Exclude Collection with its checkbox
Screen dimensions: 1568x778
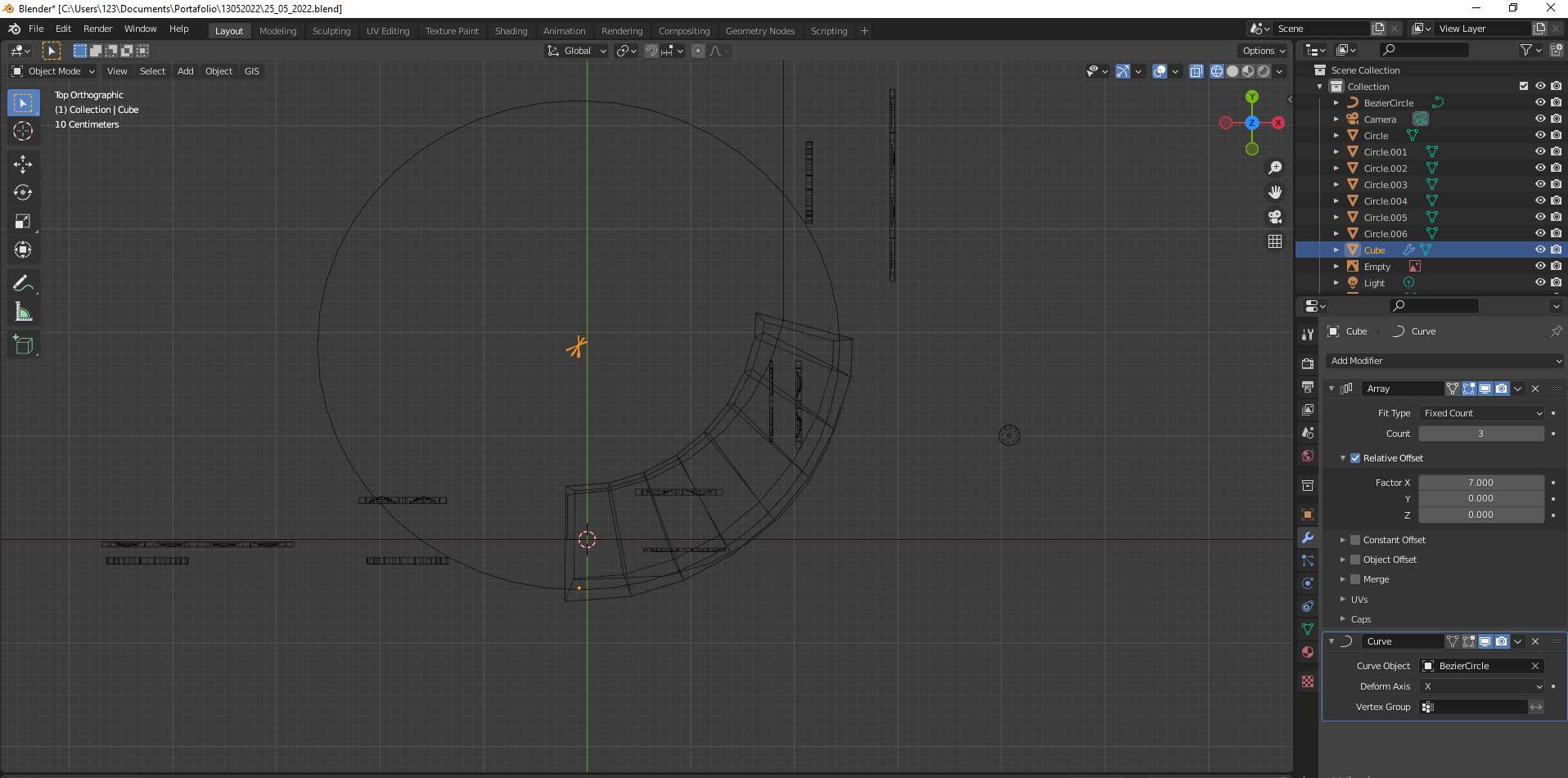click(x=1524, y=86)
